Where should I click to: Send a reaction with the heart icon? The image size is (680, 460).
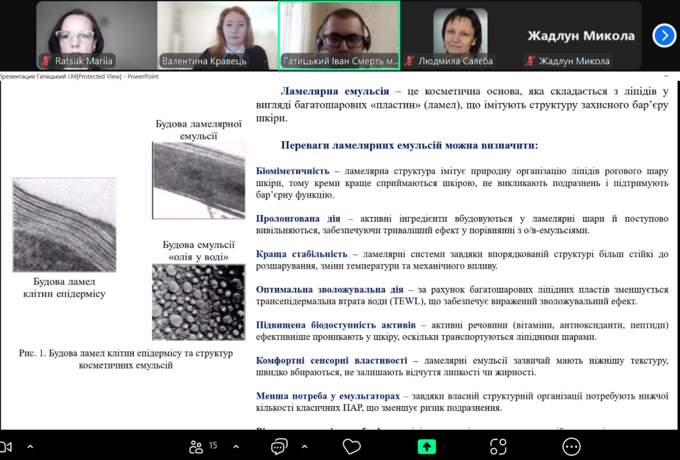coord(351,446)
